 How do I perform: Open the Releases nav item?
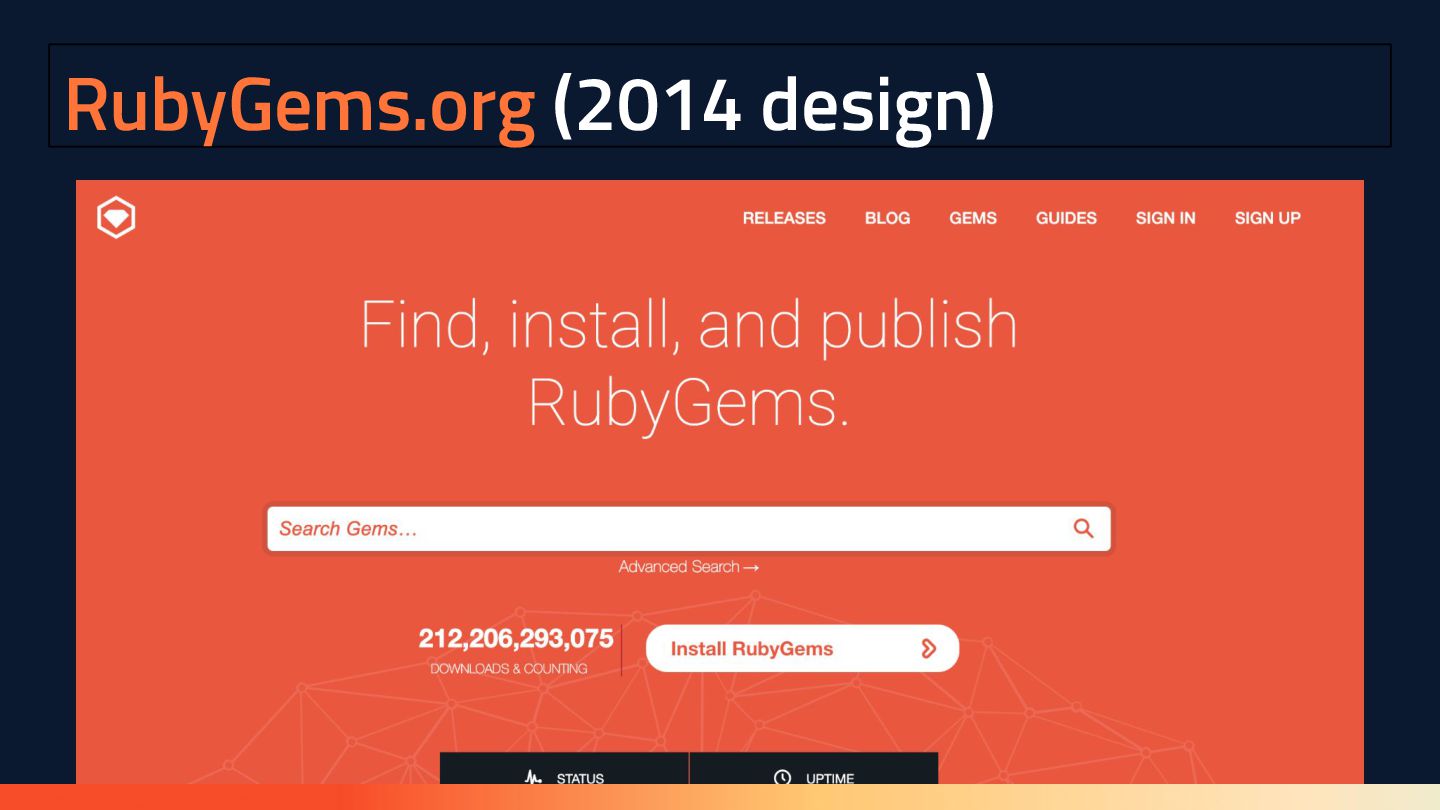click(x=784, y=218)
